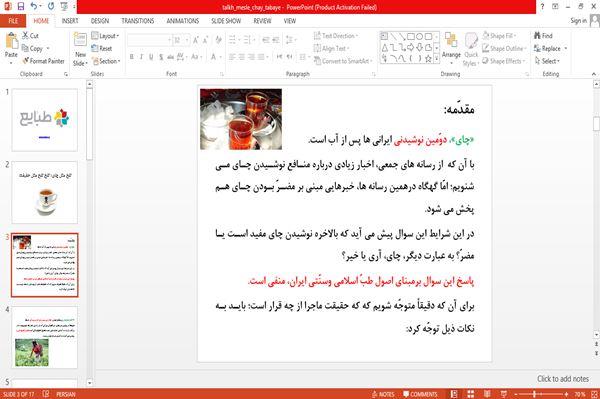Toggle Numbering list button

(x=248, y=40)
